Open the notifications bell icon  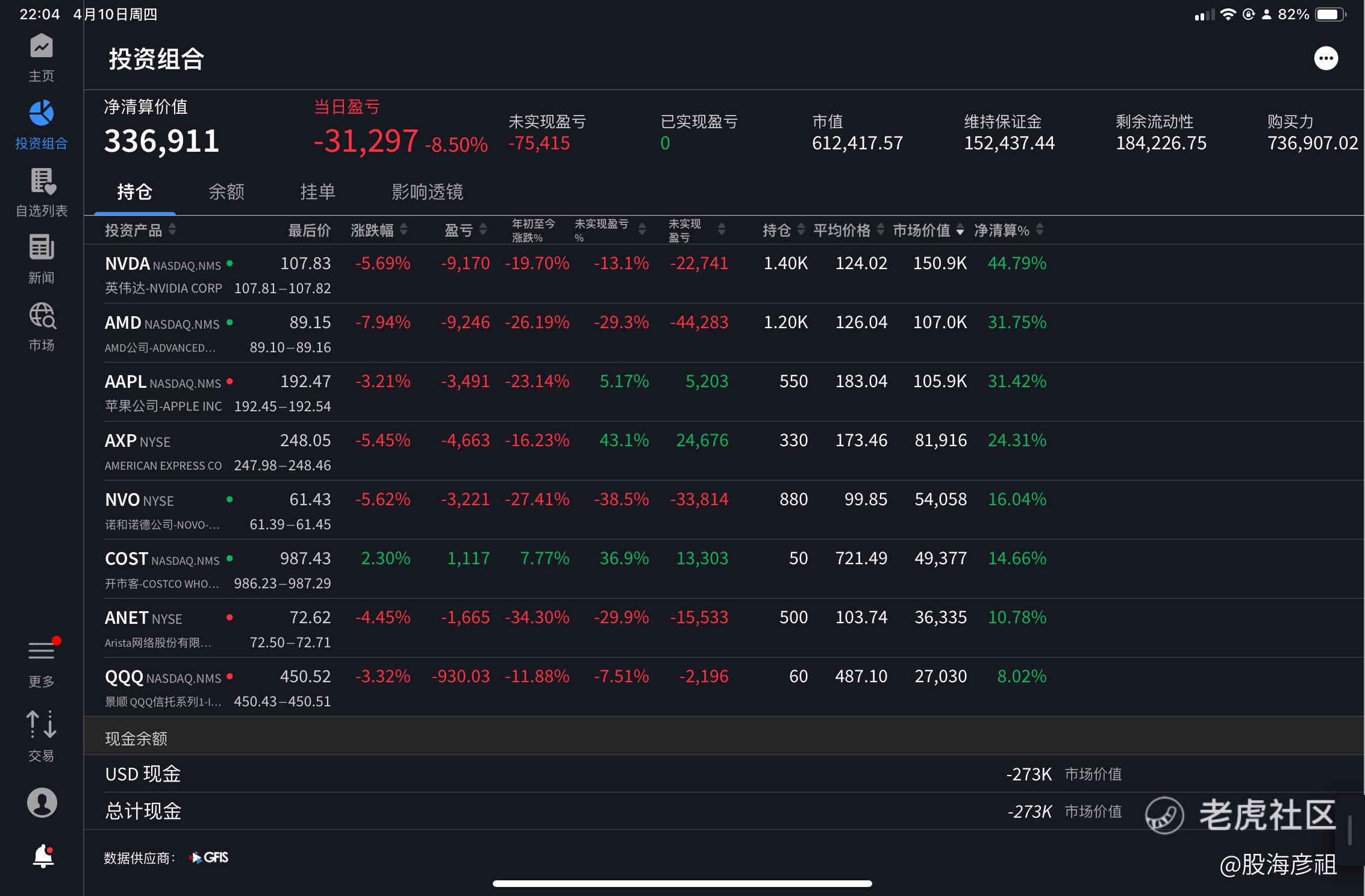(x=43, y=856)
